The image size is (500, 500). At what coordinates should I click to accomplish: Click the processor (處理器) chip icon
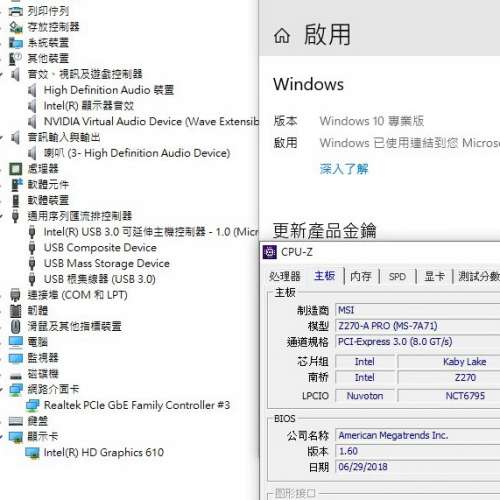point(15,169)
